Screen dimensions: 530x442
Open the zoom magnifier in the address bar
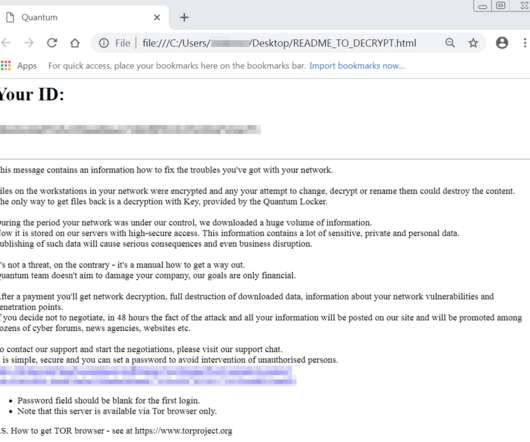click(x=450, y=43)
